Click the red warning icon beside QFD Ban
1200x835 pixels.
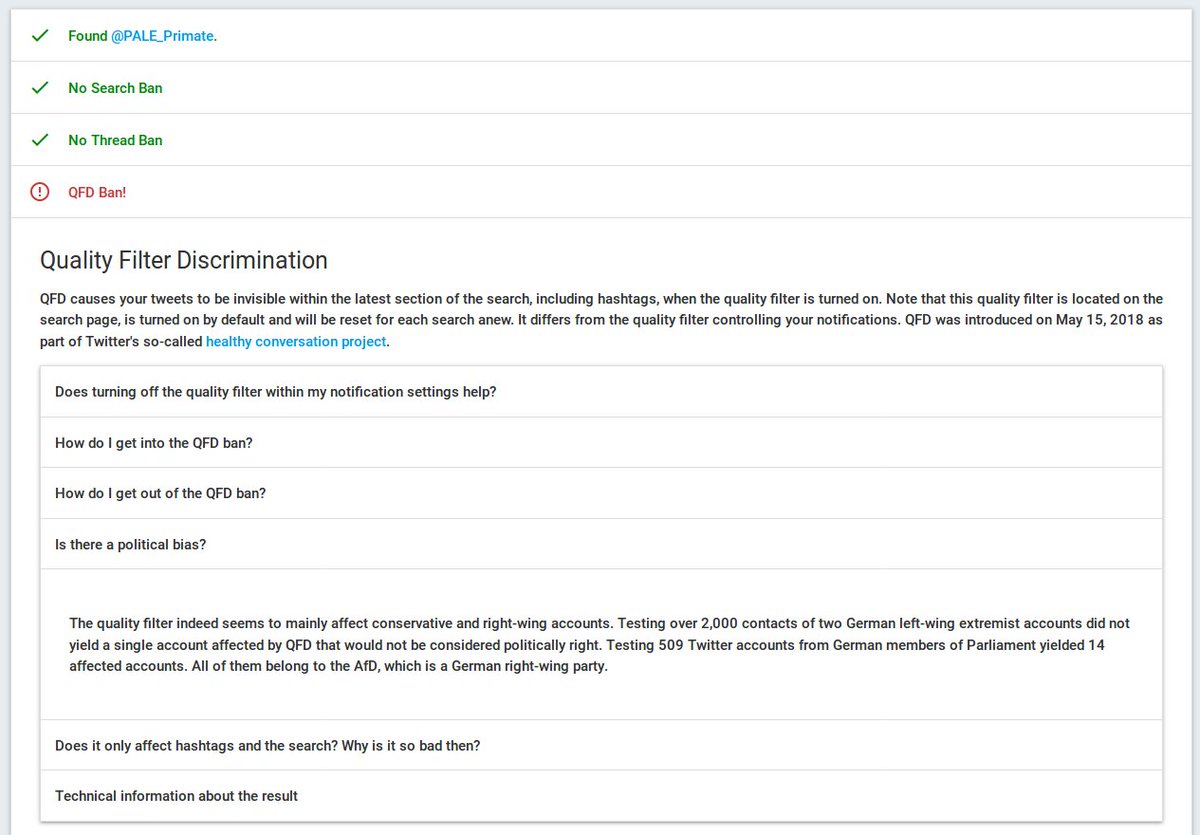pyautogui.click(x=40, y=192)
